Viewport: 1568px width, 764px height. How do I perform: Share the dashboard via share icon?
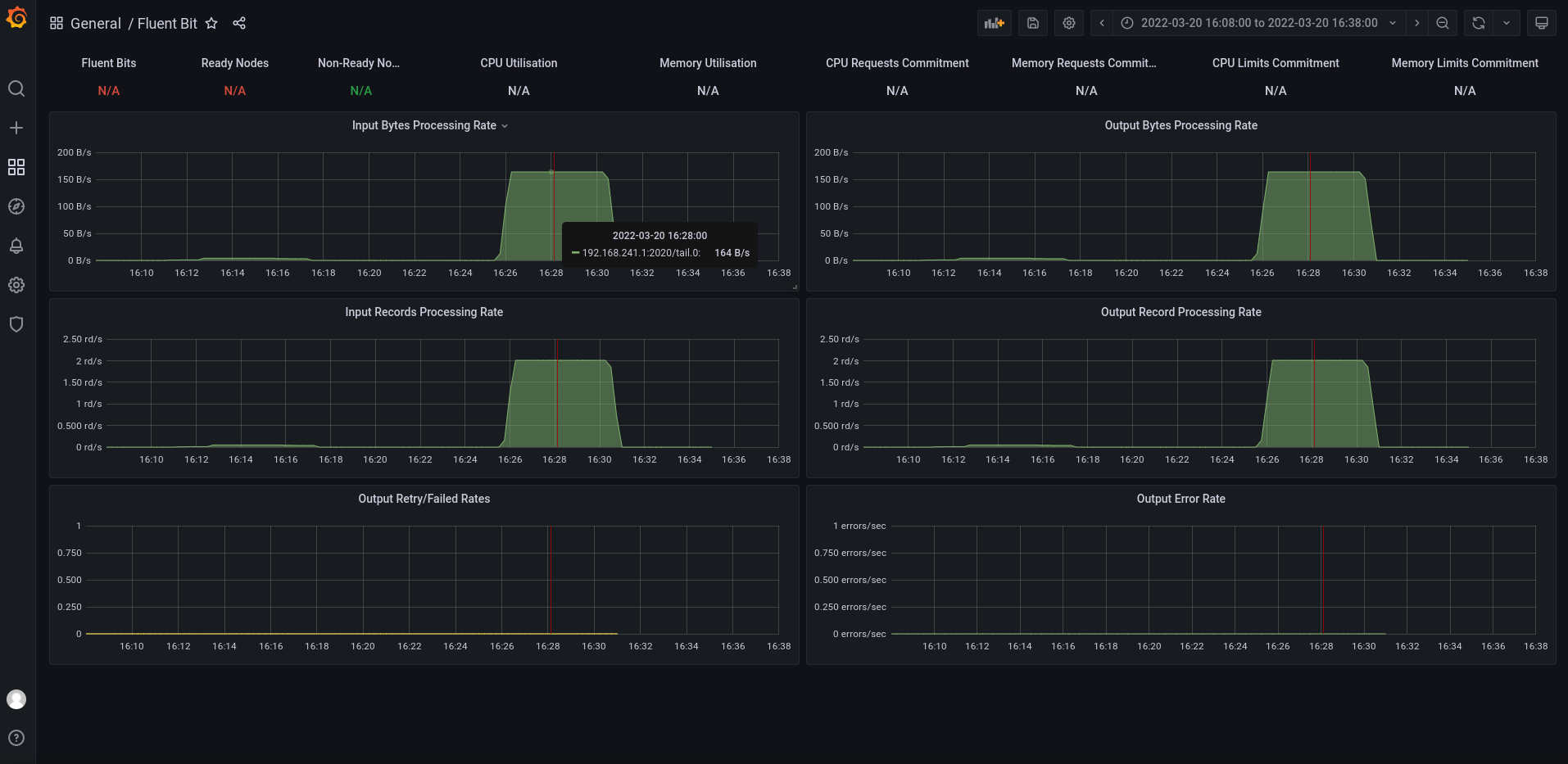click(x=239, y=23)
